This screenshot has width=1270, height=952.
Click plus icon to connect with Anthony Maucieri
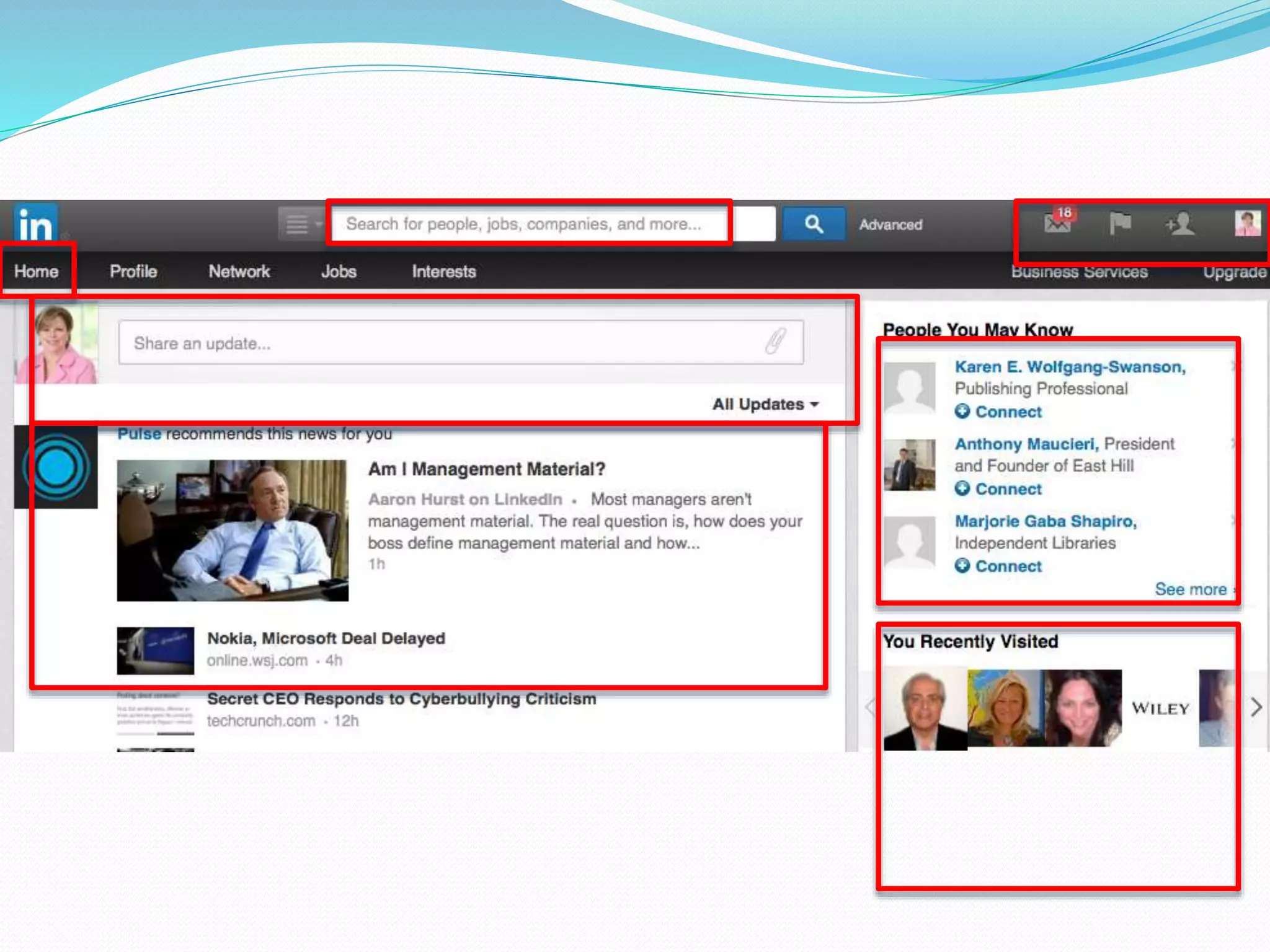click(962, 488)
